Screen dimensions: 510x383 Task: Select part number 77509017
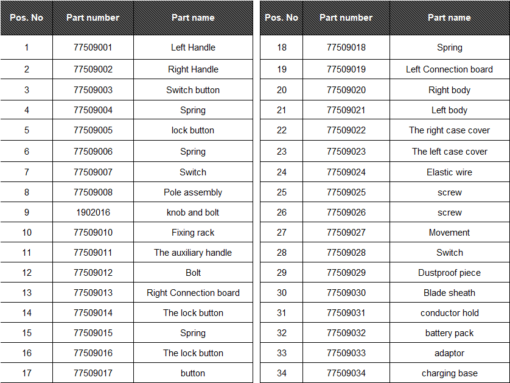click(93, 373)
